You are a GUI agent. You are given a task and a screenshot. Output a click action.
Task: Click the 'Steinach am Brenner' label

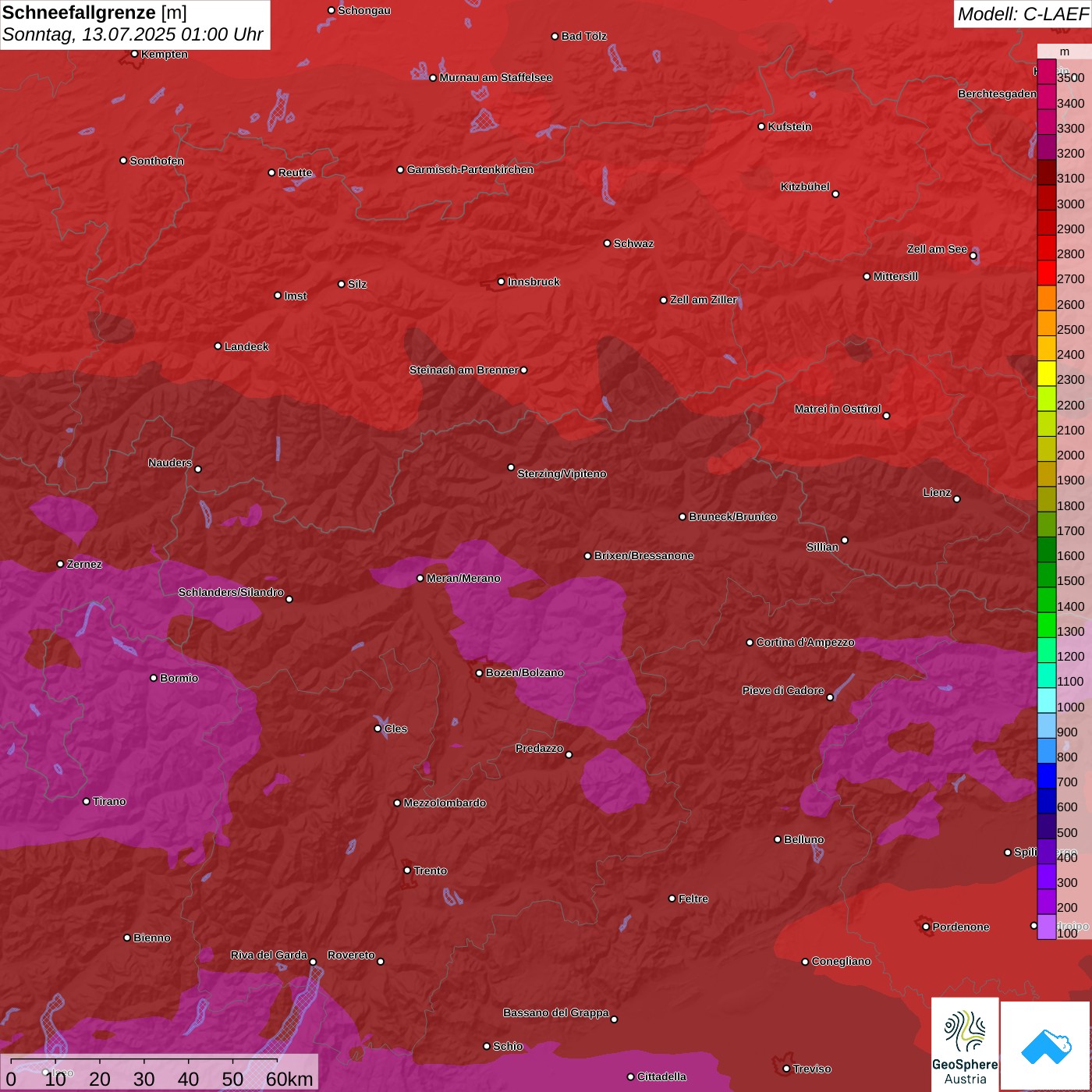(464, 370)
